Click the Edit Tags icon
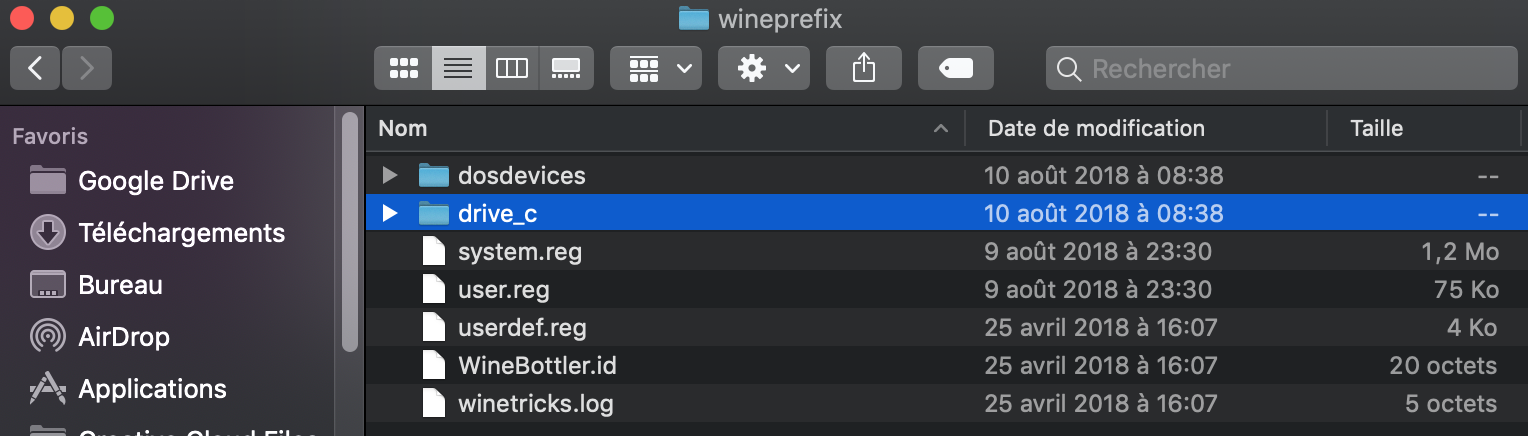 point(955,68)
